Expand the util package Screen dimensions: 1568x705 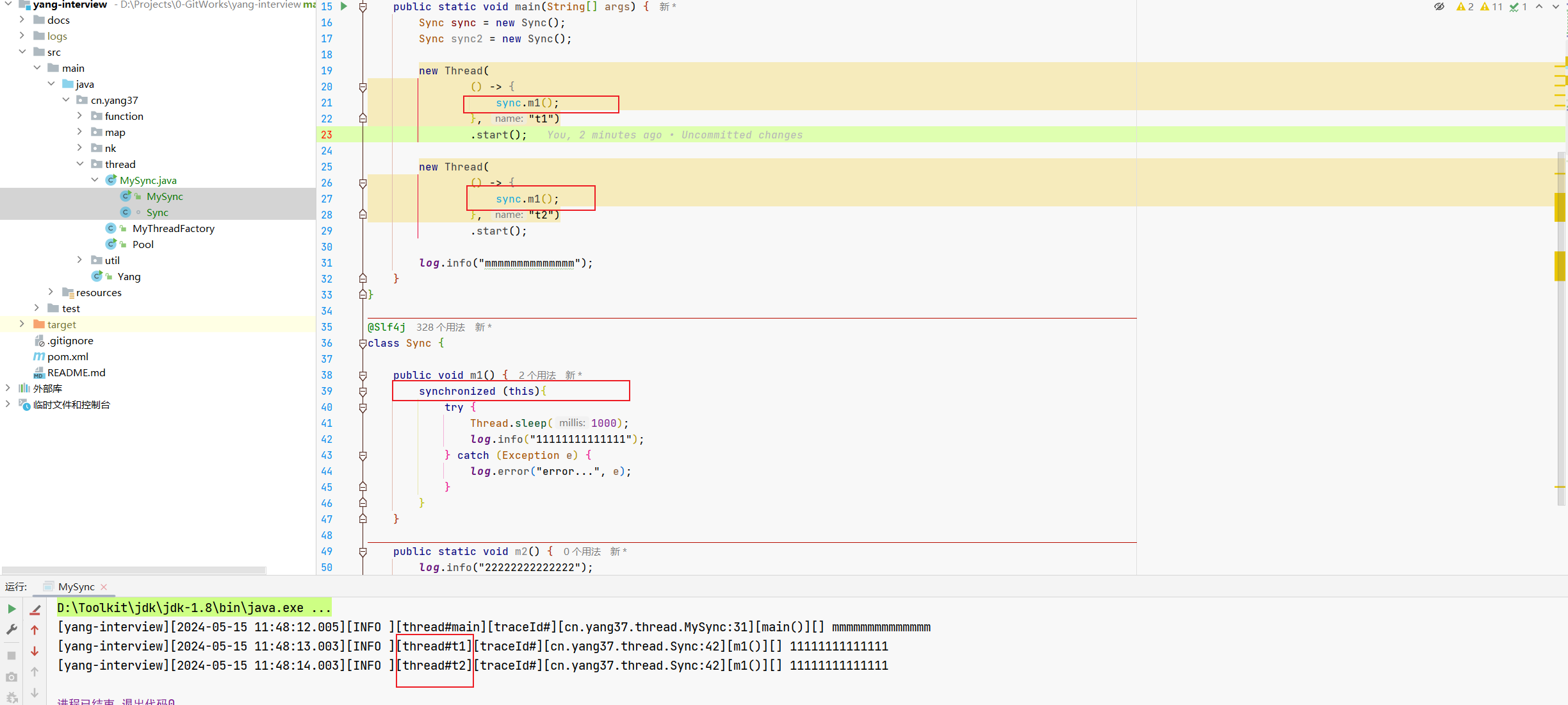click(79, 260)
